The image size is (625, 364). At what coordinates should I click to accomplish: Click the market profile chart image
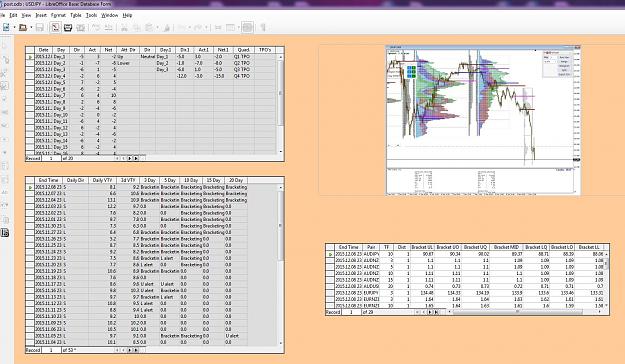coord(483,120)
